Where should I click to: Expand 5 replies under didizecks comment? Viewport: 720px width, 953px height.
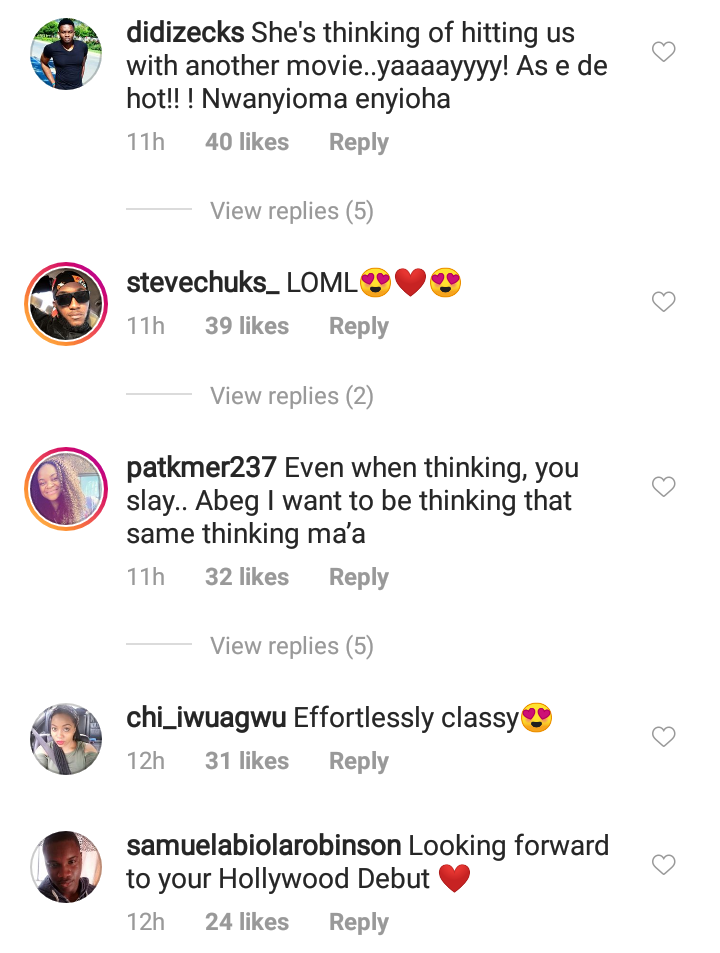pyautogui.click(x=291, y=211)
